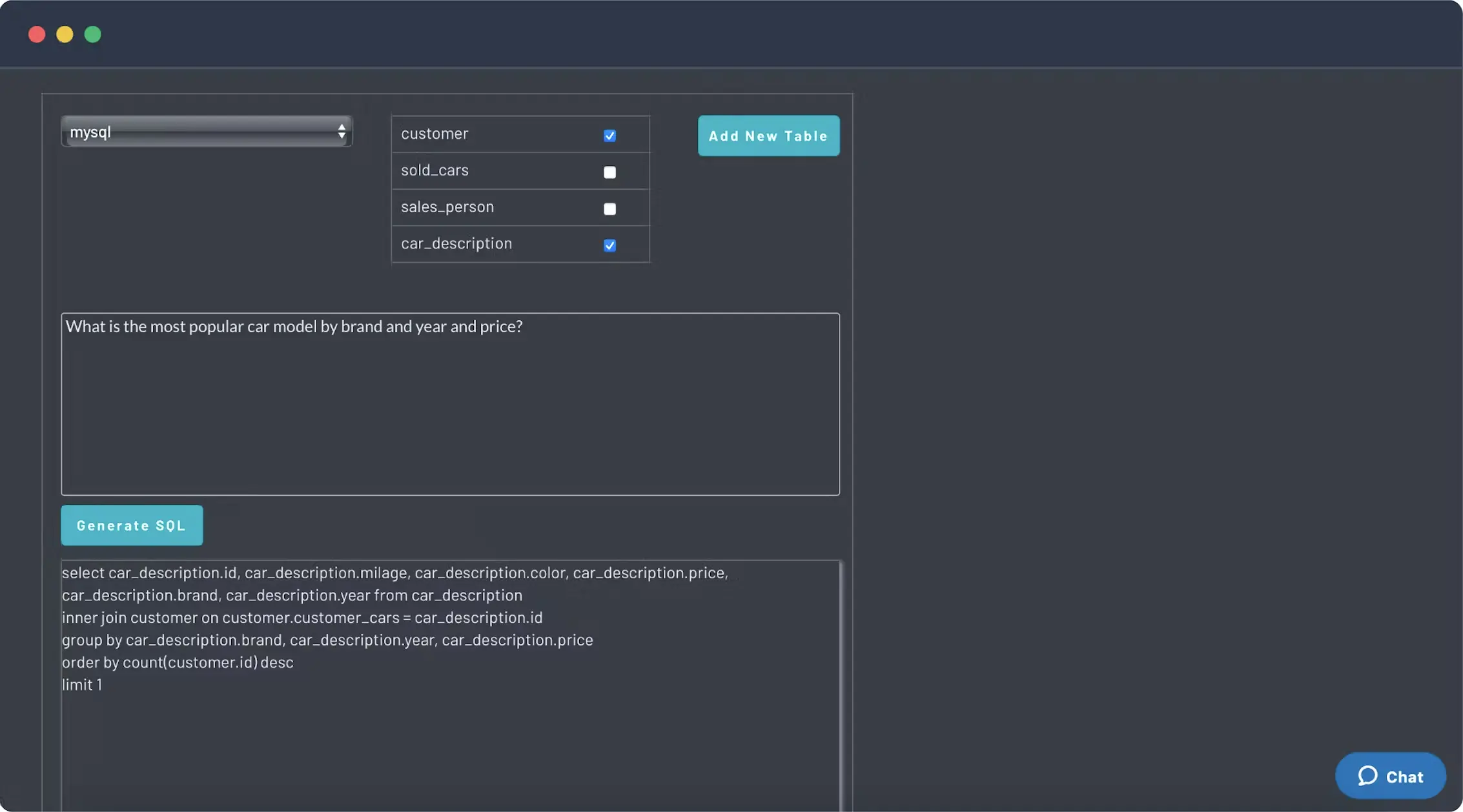The width and height of the screenshot is (1463, 812).
Task: Select the sold_cars table row label
Action: [435, 171]
